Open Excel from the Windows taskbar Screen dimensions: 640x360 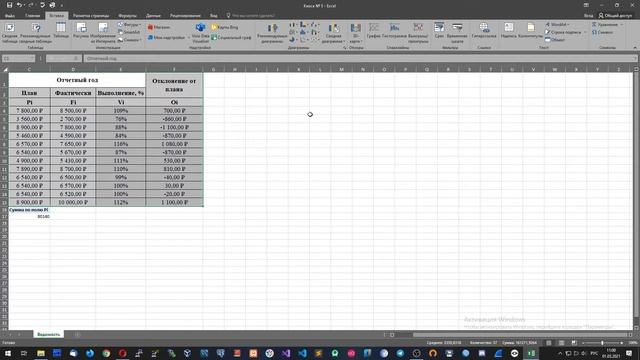pos(531,353)
